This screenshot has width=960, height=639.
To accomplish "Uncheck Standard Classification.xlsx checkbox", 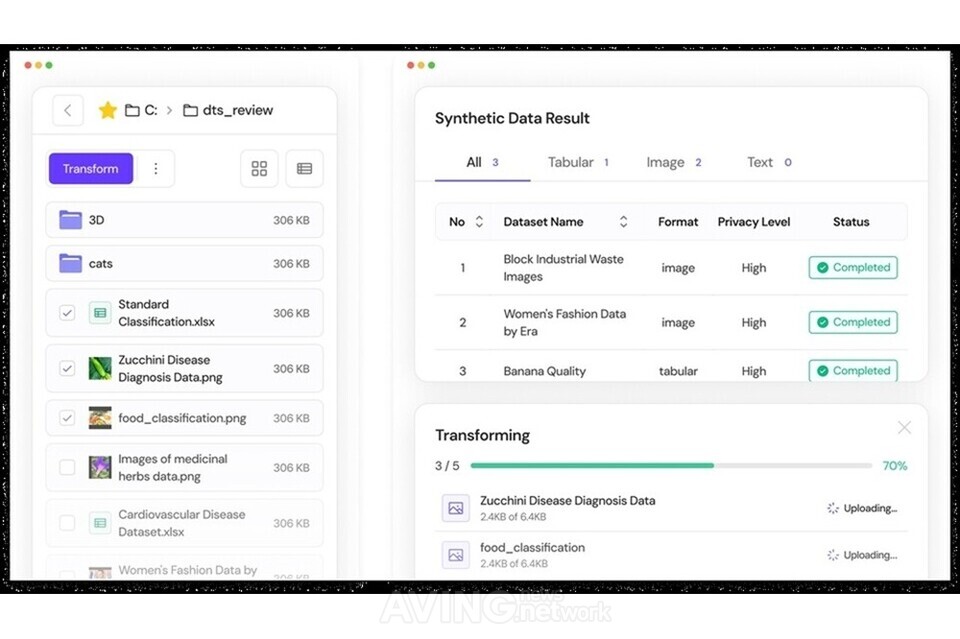I will point(67,313).
